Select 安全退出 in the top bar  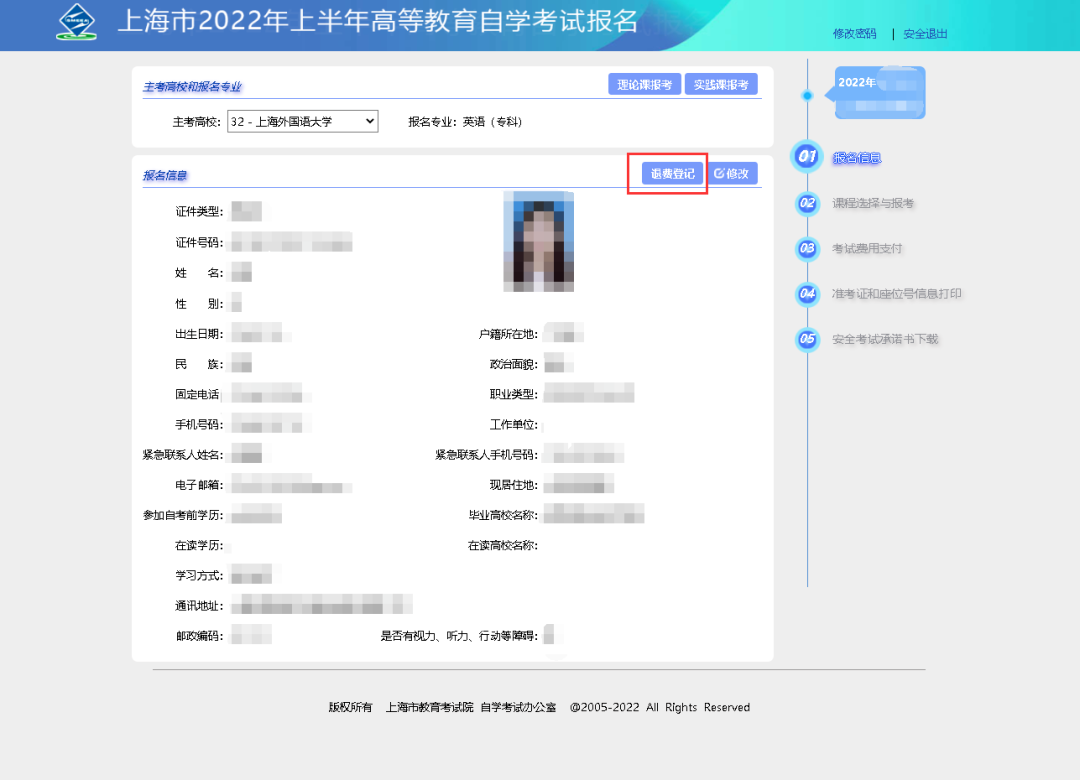coord(923,33)
